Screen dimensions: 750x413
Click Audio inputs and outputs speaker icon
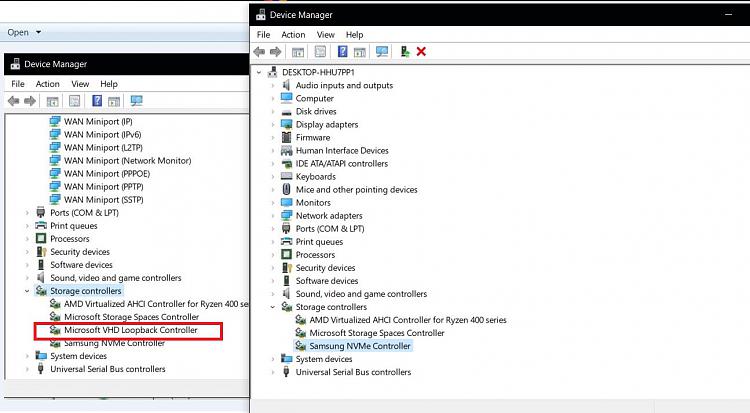pyautogui.click(x=286, y=85)
